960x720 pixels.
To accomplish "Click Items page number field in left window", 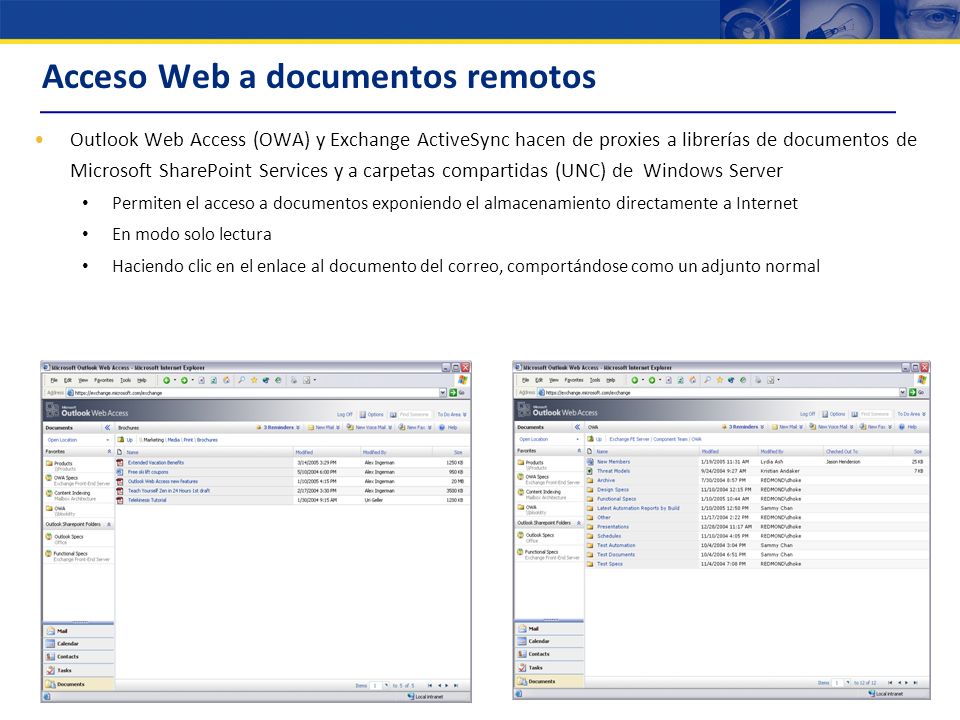I will coord(375,686).
